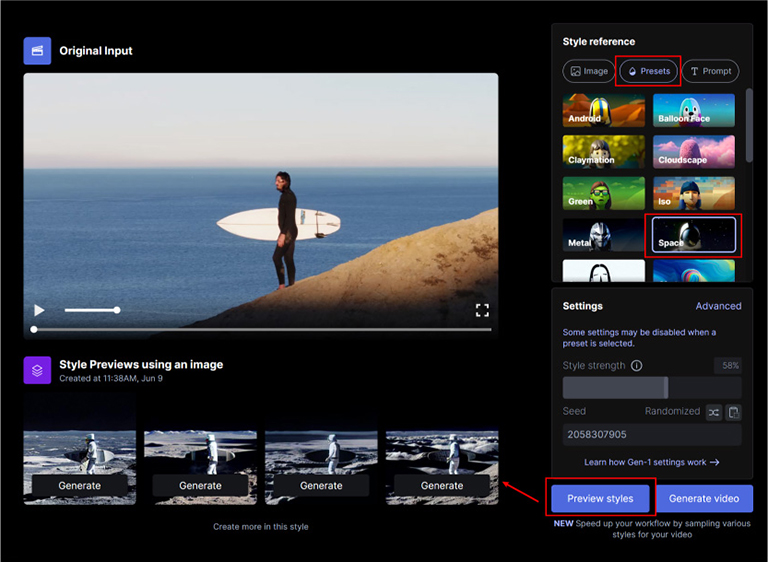Click Create more in this style
Screen dimensions: 768x562
261,527
